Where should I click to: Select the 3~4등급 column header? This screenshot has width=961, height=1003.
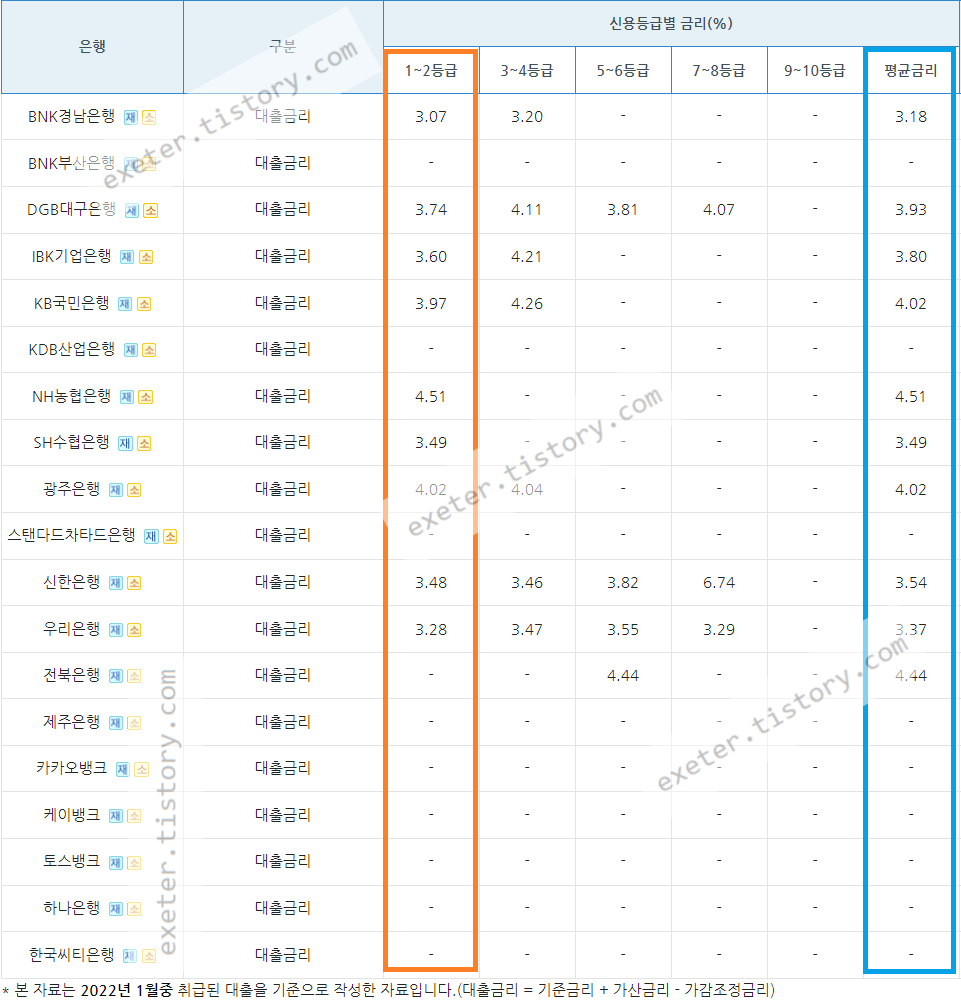pyautogui.click(x=527, y=71)
